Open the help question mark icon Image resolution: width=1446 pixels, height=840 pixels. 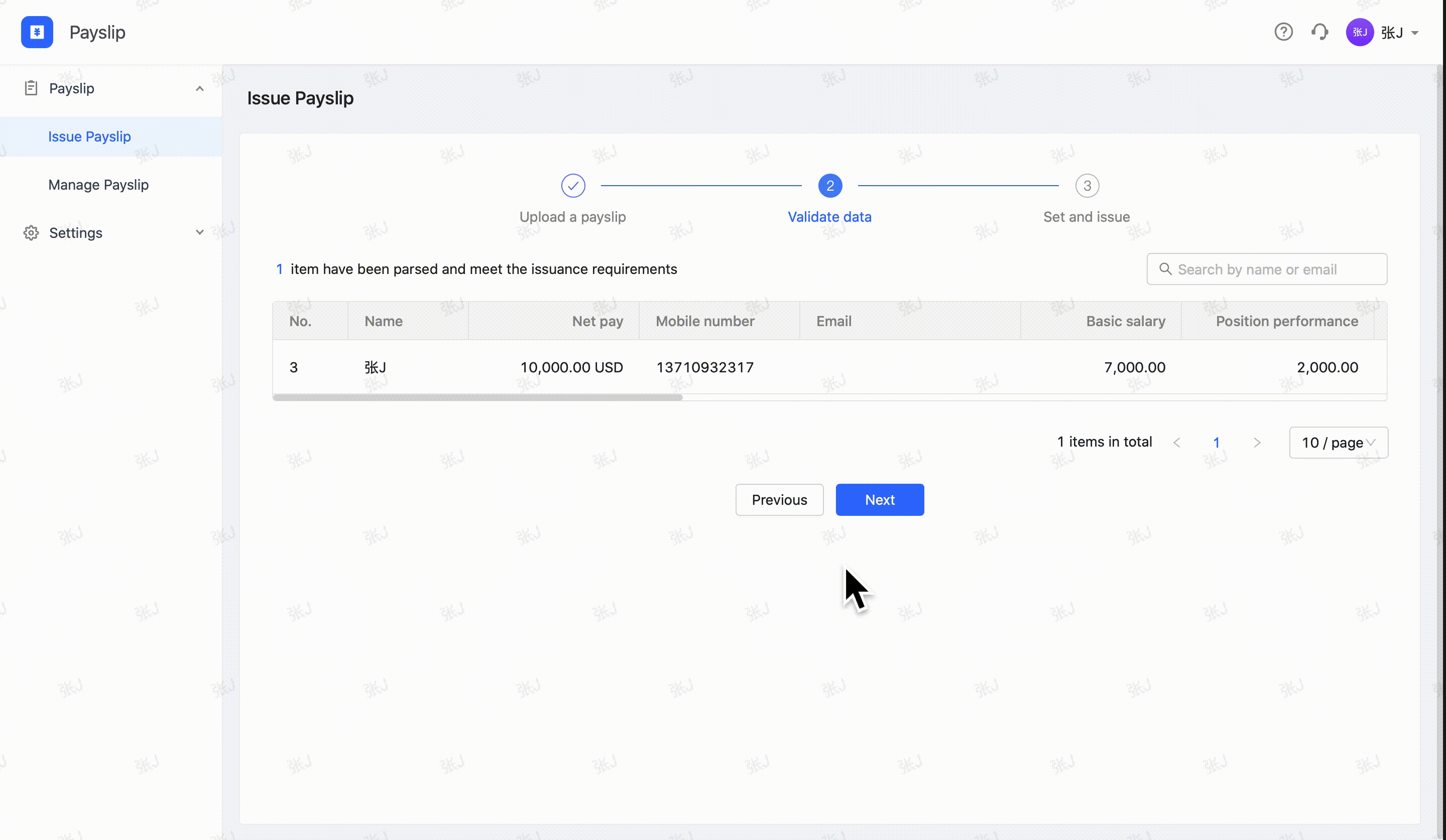click(x=1284, y=32)
